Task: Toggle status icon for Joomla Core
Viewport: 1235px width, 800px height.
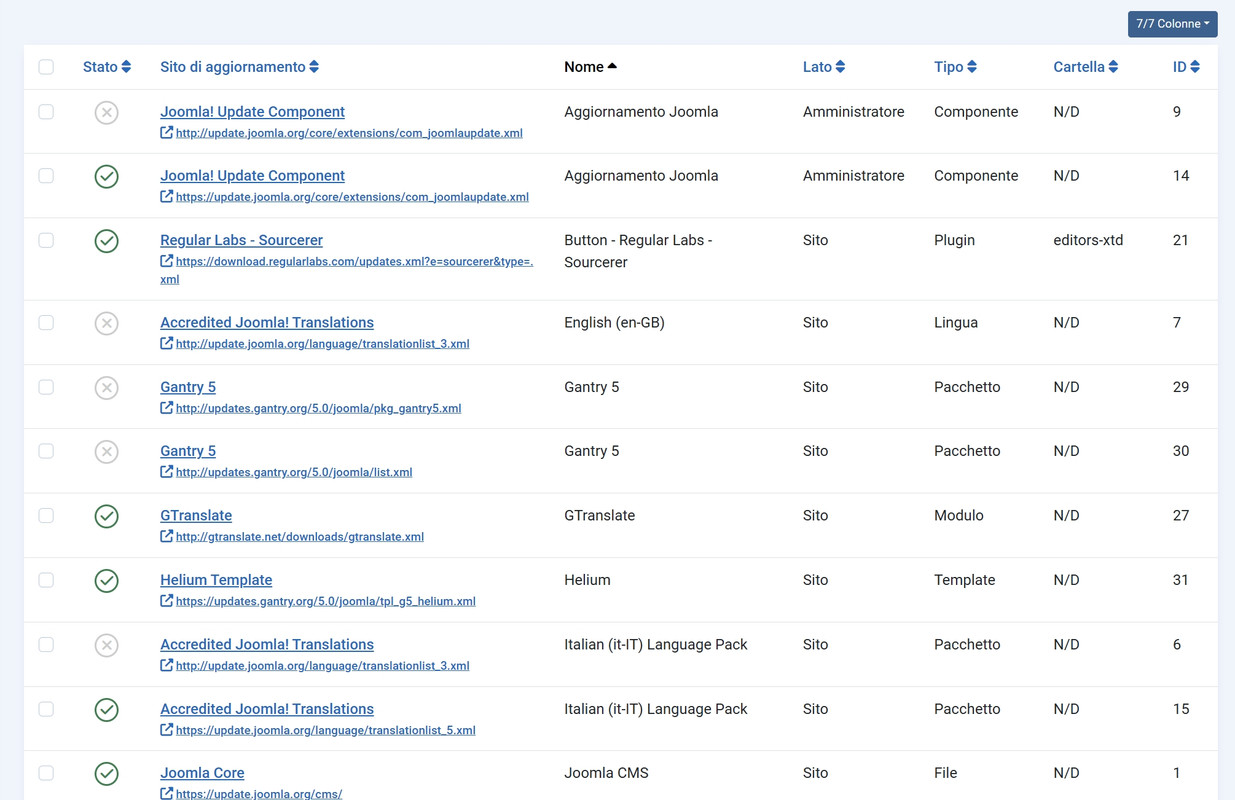Action: [107, 774]
